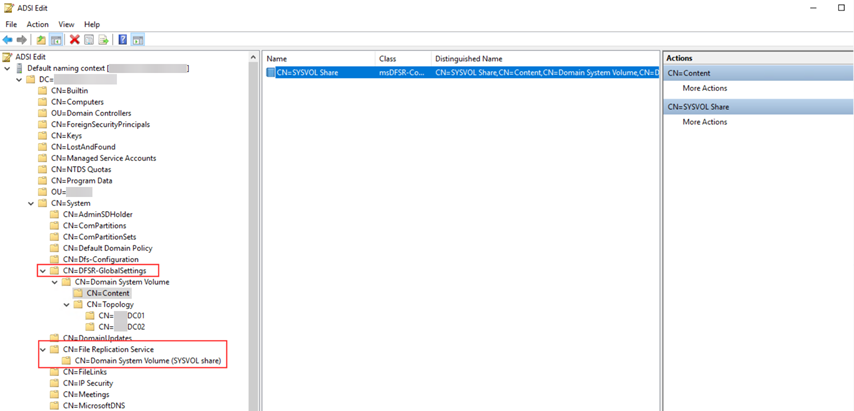Image resolution: width=854 pixels, height=411 pixels.
Task: Collapse the top-level DC= domain node
Action: pos(19,79)
